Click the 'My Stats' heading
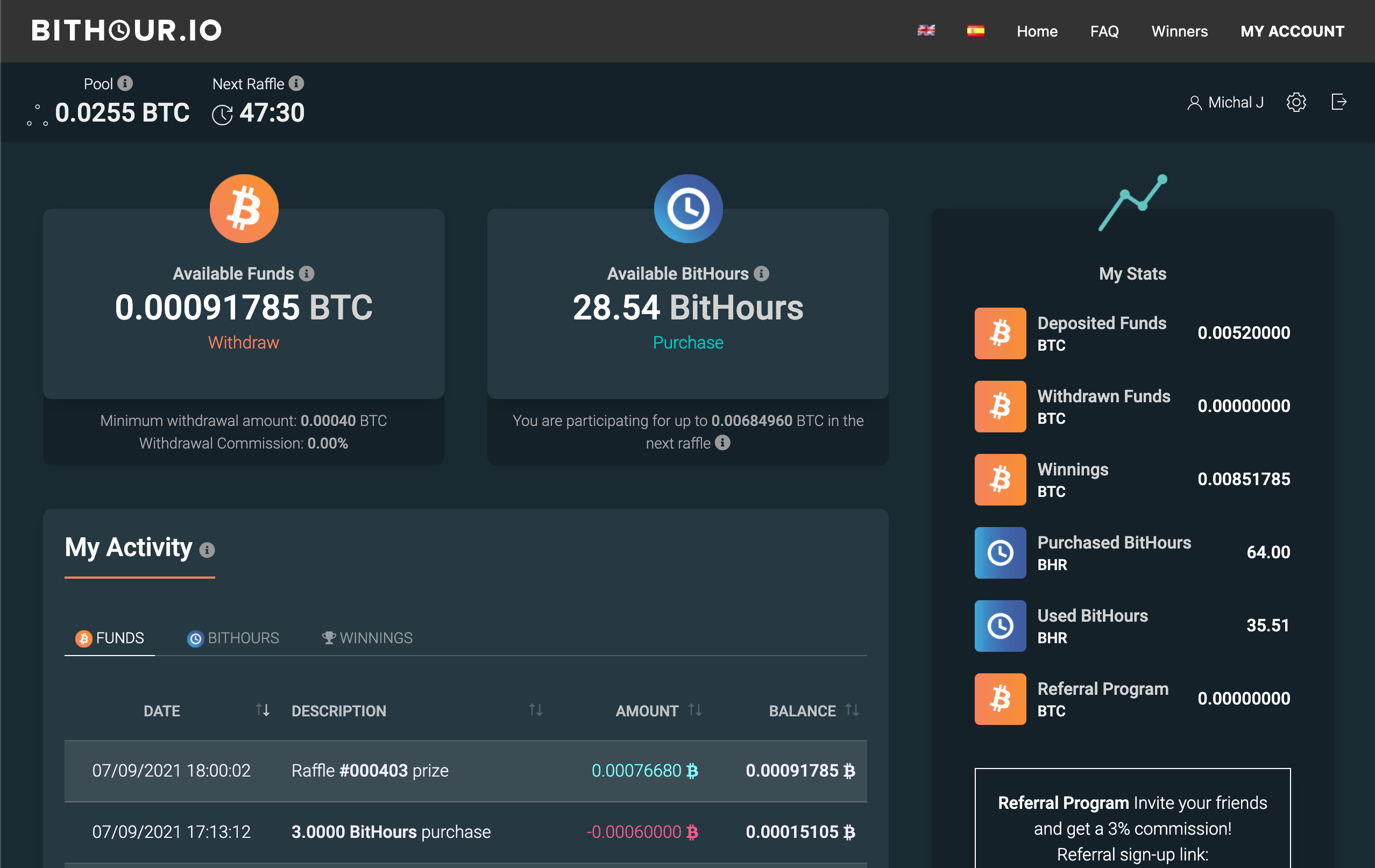Viewport: 1375px width, 868px height. pos(1133,274)
